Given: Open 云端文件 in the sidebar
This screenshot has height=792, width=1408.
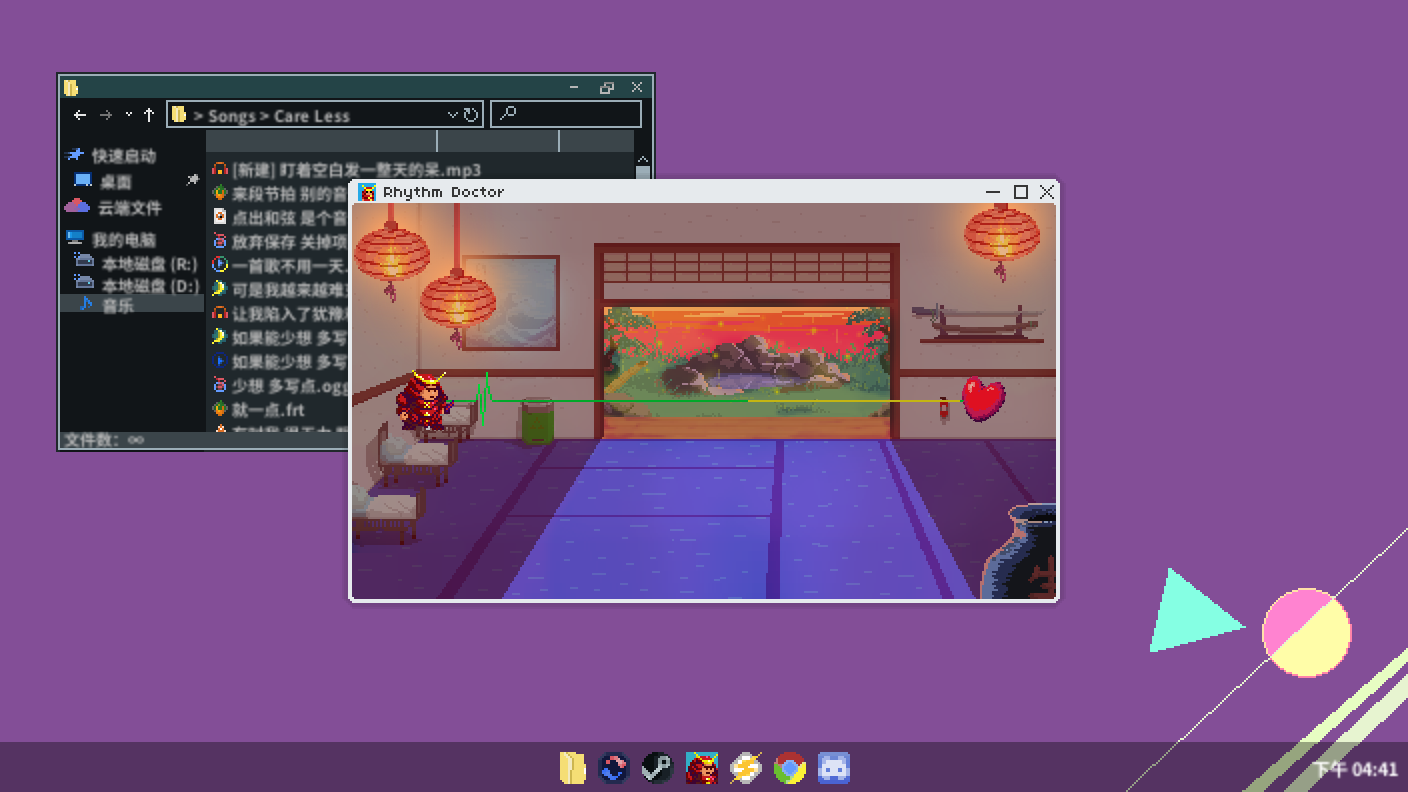Looking at the screenshot, I should (x=128, y=208).
